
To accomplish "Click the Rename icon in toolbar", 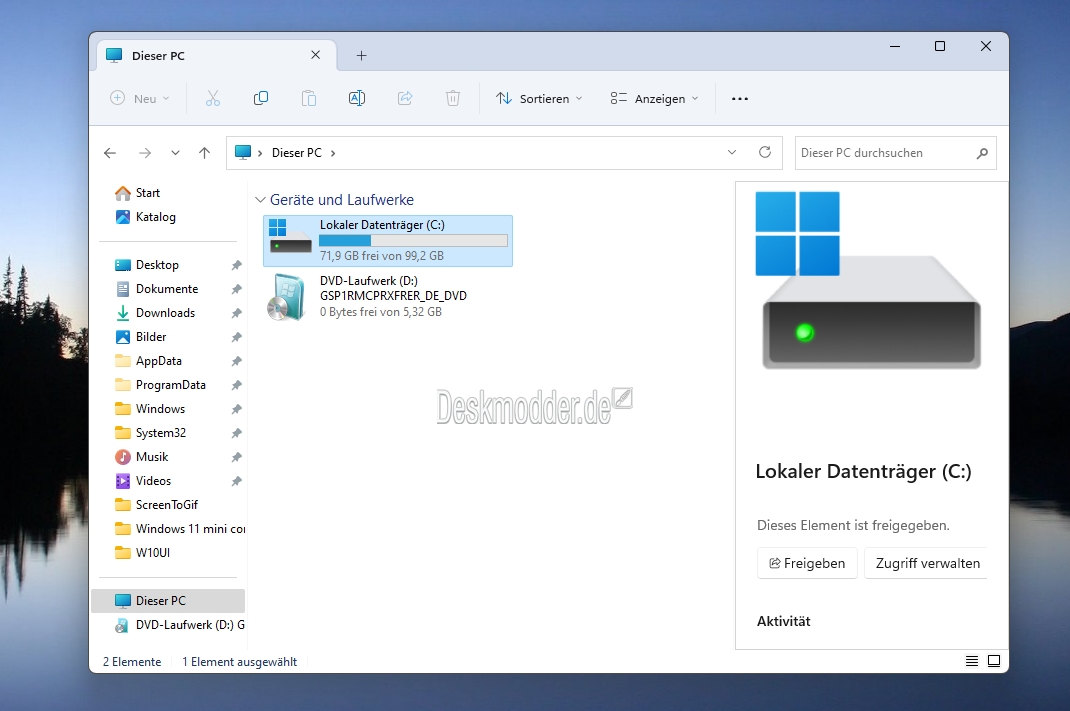I will tap(357, 98).
